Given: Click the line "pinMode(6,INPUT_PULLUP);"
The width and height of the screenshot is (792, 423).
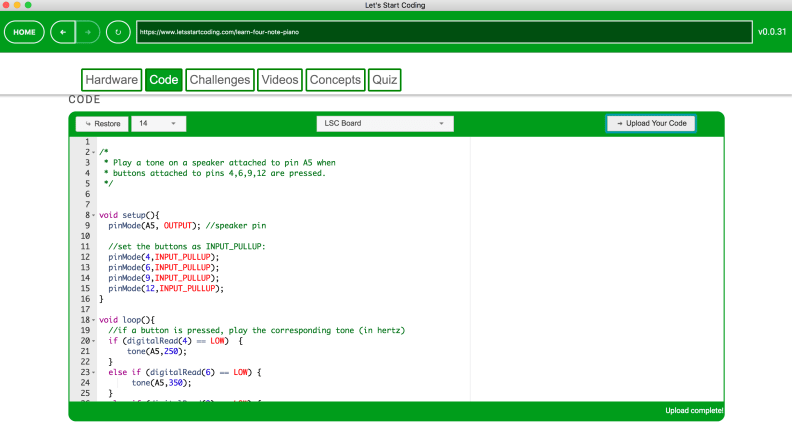Looking at the screenshot, I should (164, 267).
